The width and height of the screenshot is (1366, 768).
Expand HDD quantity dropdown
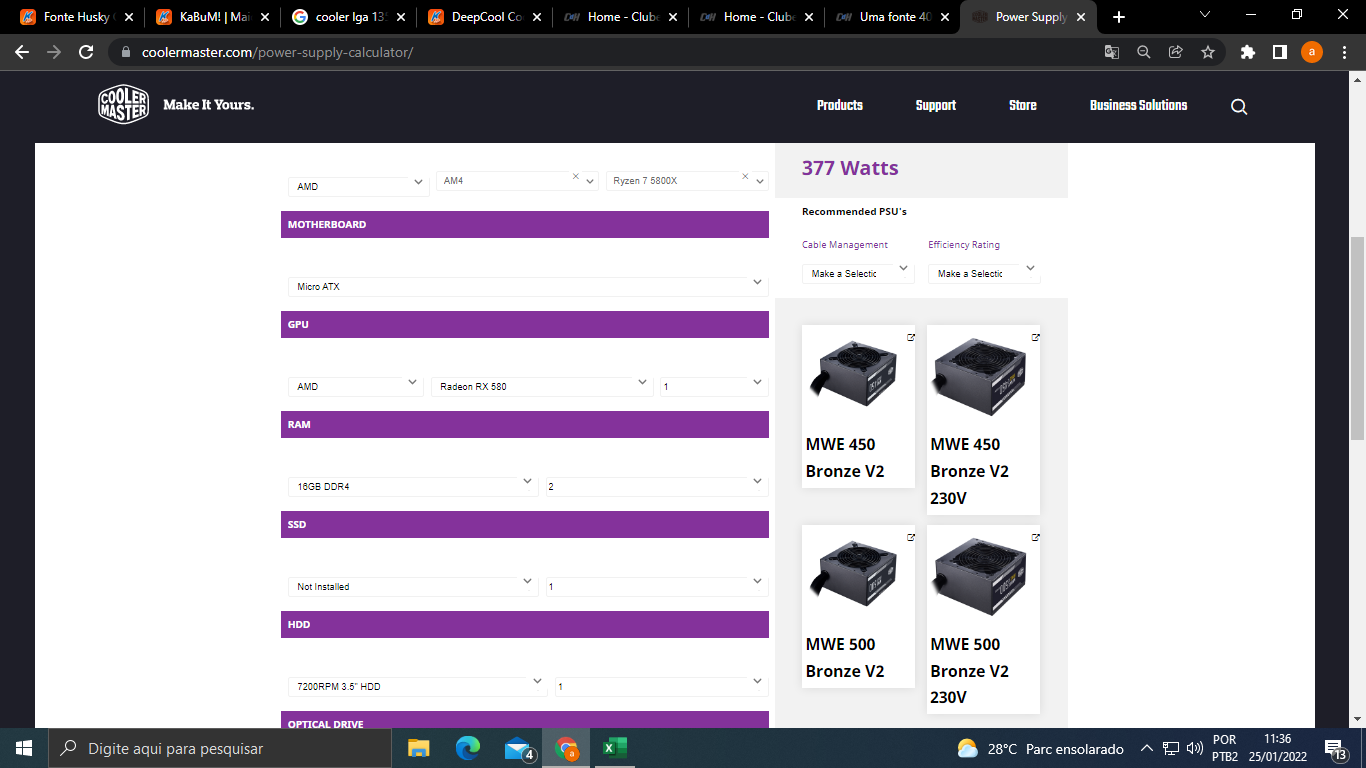tap(661, 686)
